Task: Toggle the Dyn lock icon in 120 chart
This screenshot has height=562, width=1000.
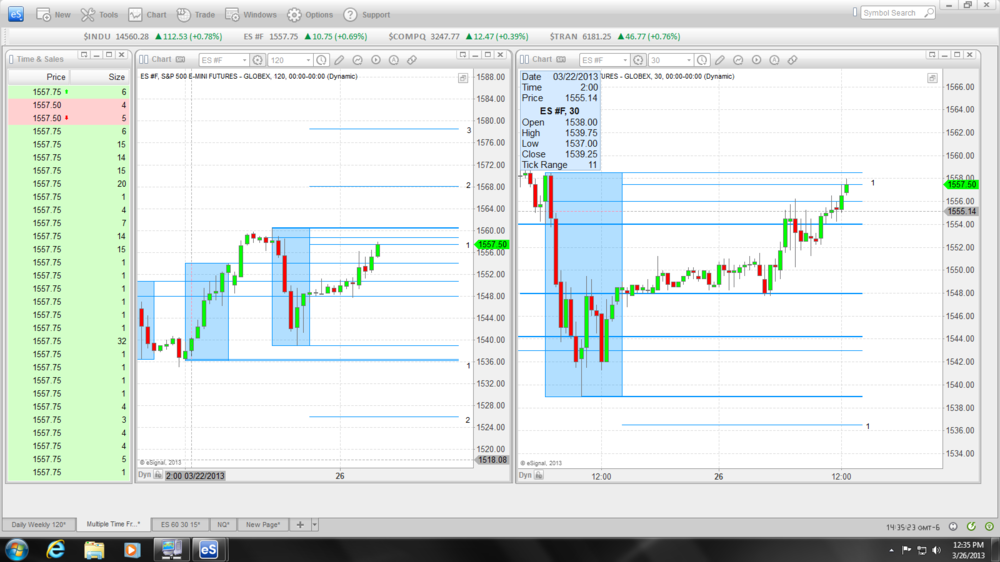Action: point(158,475)
